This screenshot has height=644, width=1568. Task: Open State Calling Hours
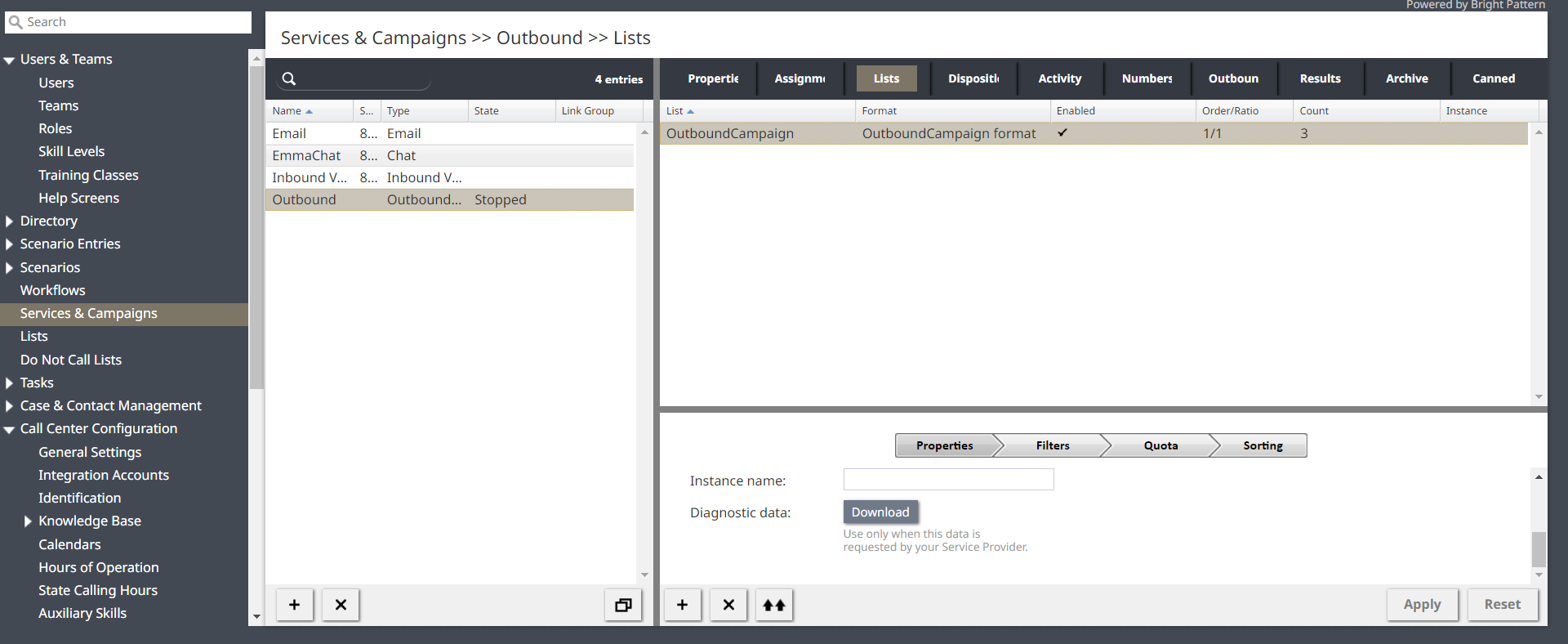tap(98, 591)
